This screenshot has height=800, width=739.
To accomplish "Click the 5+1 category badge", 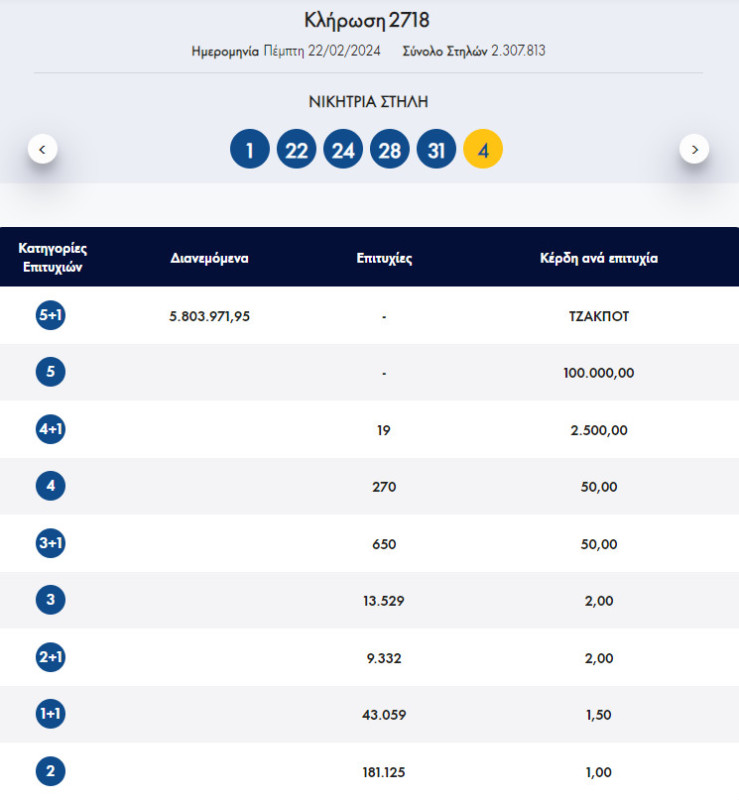I will click(51, 316).
